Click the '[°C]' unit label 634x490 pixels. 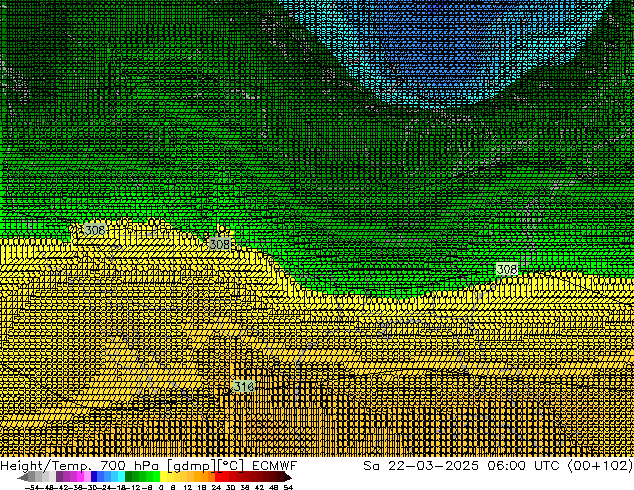coord(231,466)
